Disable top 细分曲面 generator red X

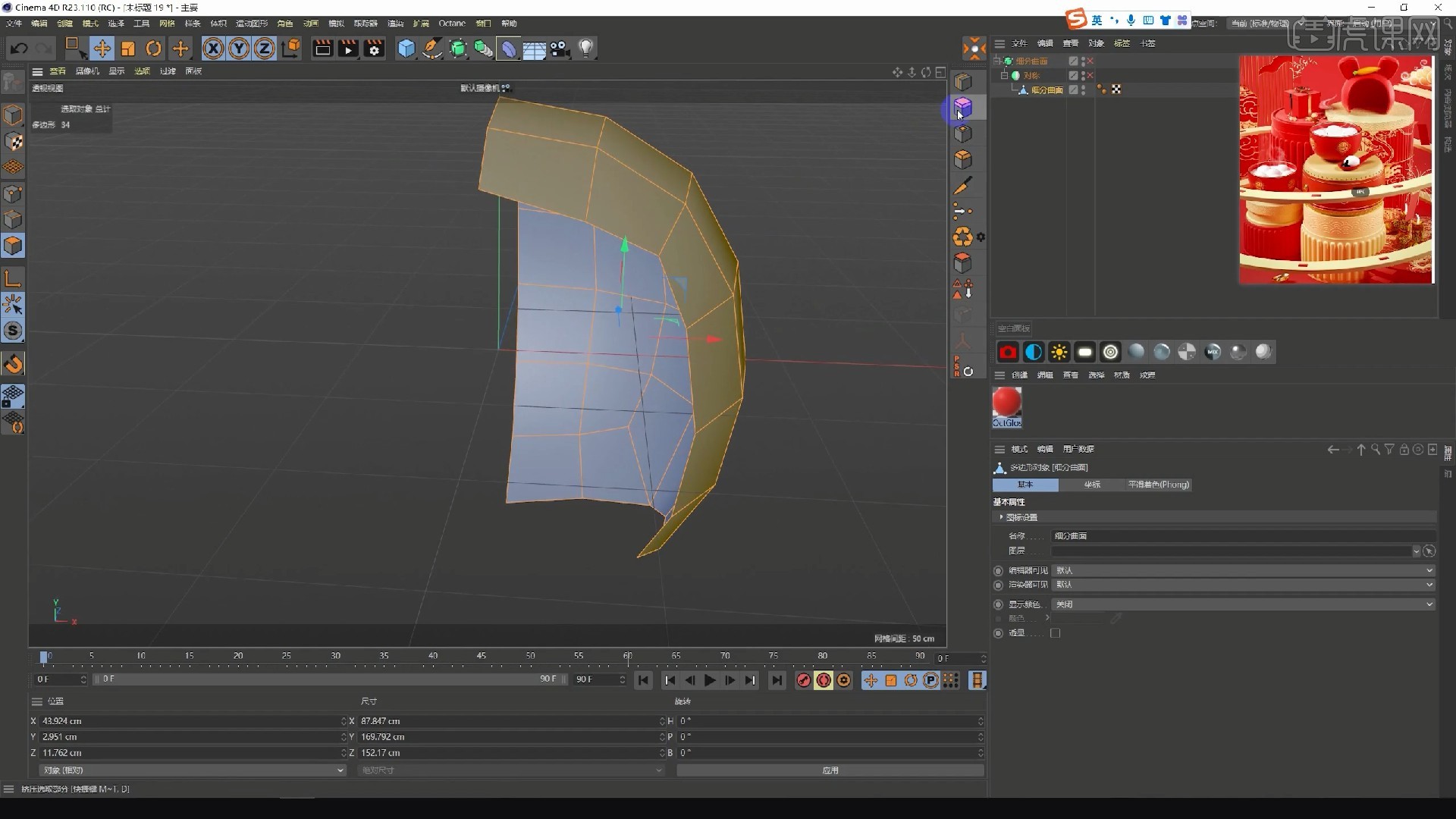[x=1090, y=61]
